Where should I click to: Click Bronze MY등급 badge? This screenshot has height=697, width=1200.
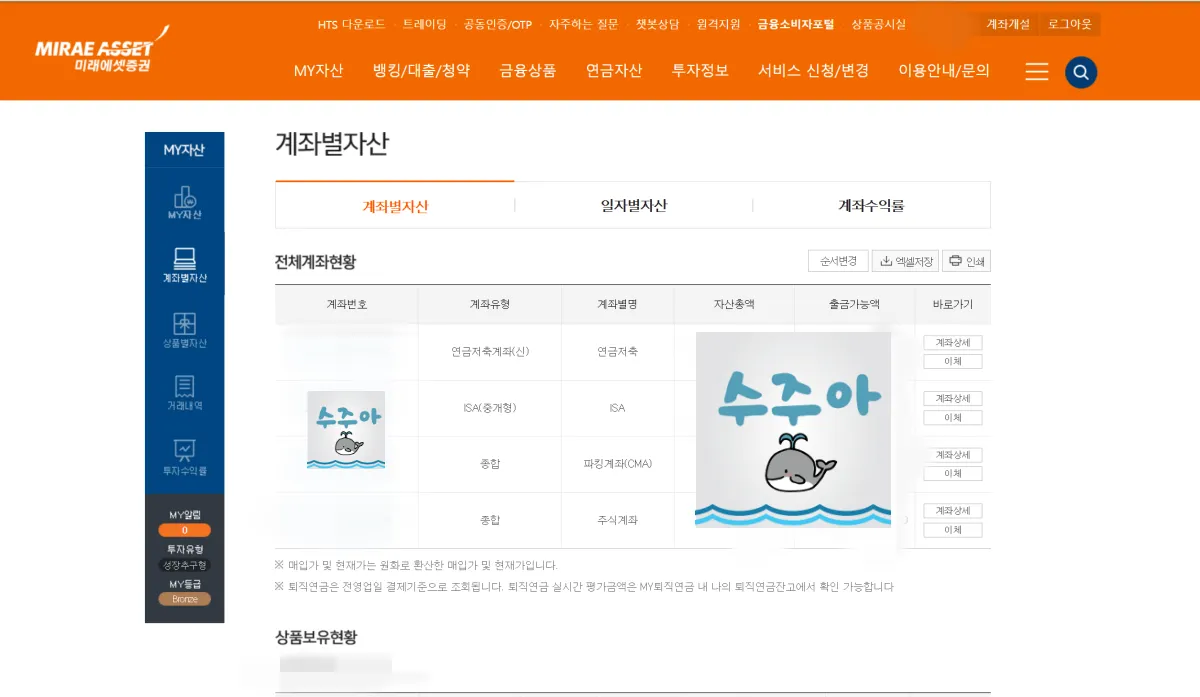pyautogui.click(x=185, y=599)
